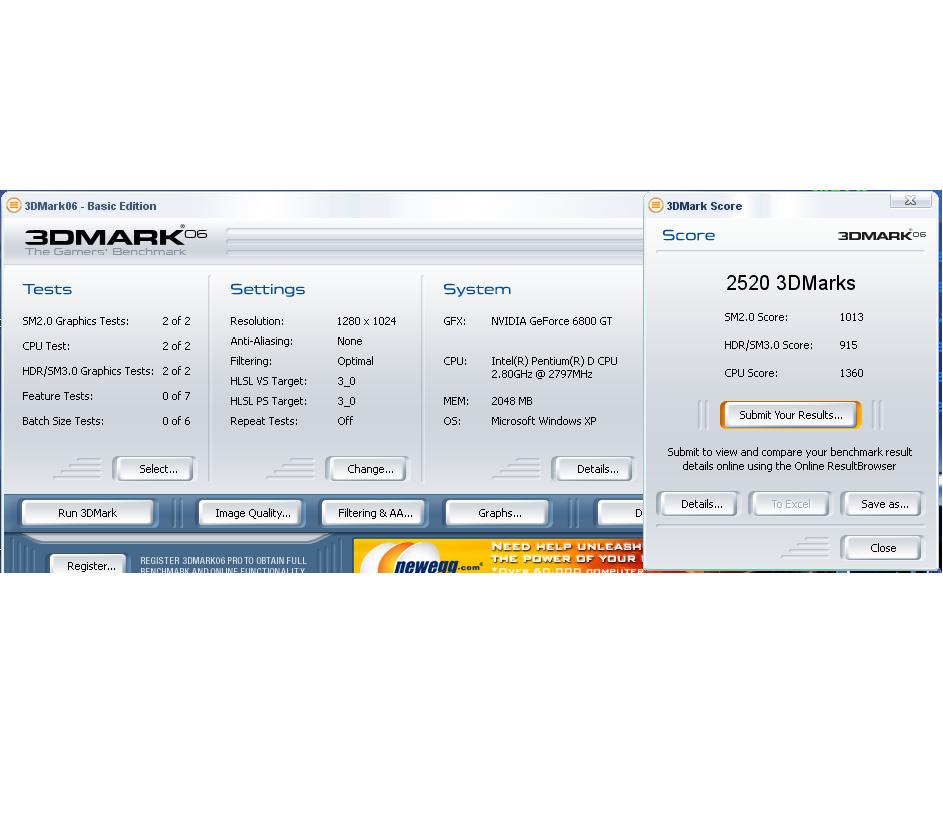Image resolution: width=943 pixels, height=832 pixels.
Task: Click the SM2.0 Score value 1013
Action: coord(851,317)
